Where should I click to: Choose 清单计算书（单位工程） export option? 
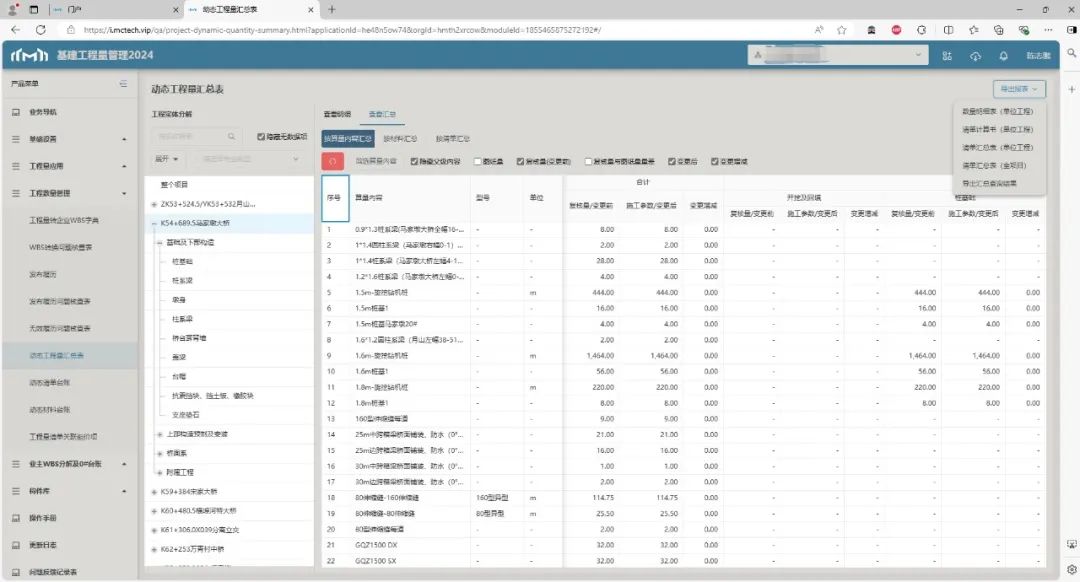tap(997, 129)
